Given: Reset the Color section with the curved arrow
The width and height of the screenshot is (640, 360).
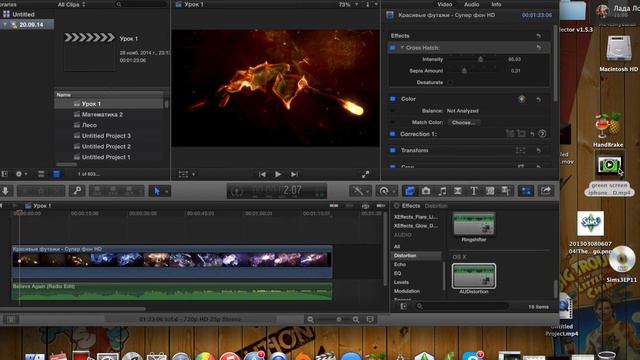Looking at the screenshot, I should (x=538, y=99).
